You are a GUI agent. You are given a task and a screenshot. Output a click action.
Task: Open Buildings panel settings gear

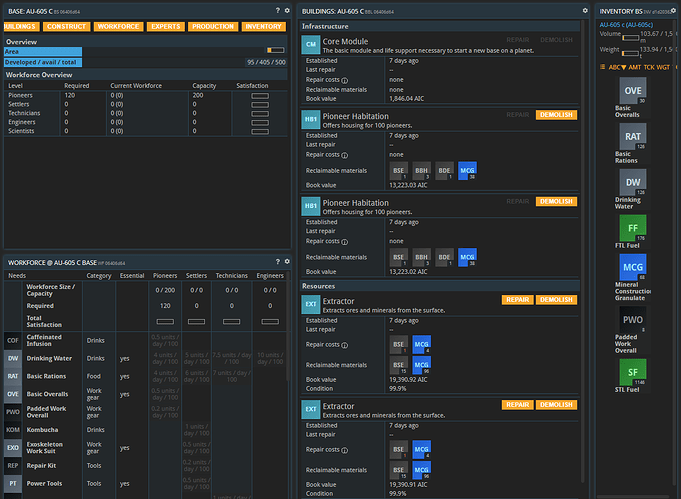click(x=585, y=10)
